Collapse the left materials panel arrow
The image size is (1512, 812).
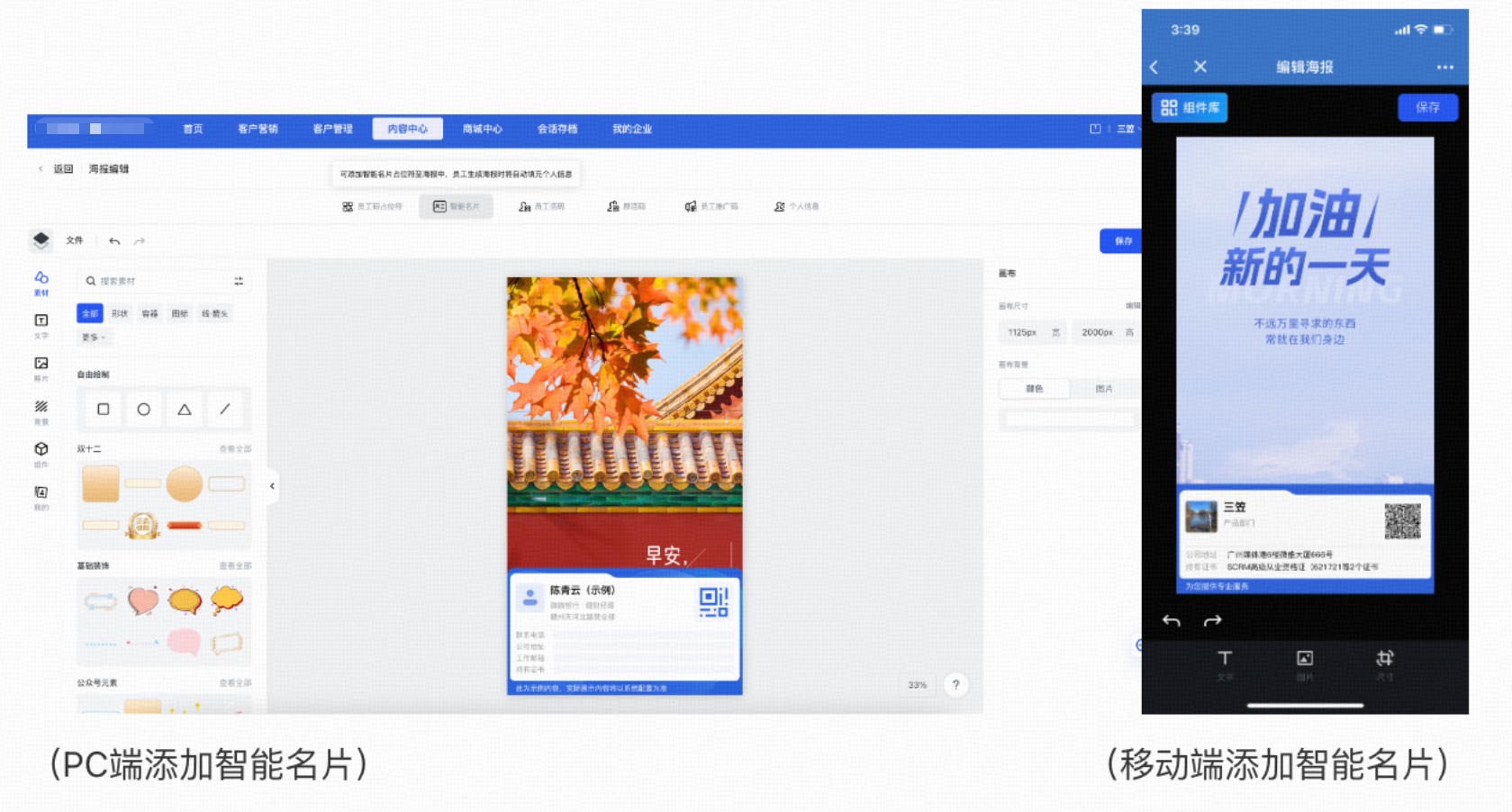(x=272, y=486)
